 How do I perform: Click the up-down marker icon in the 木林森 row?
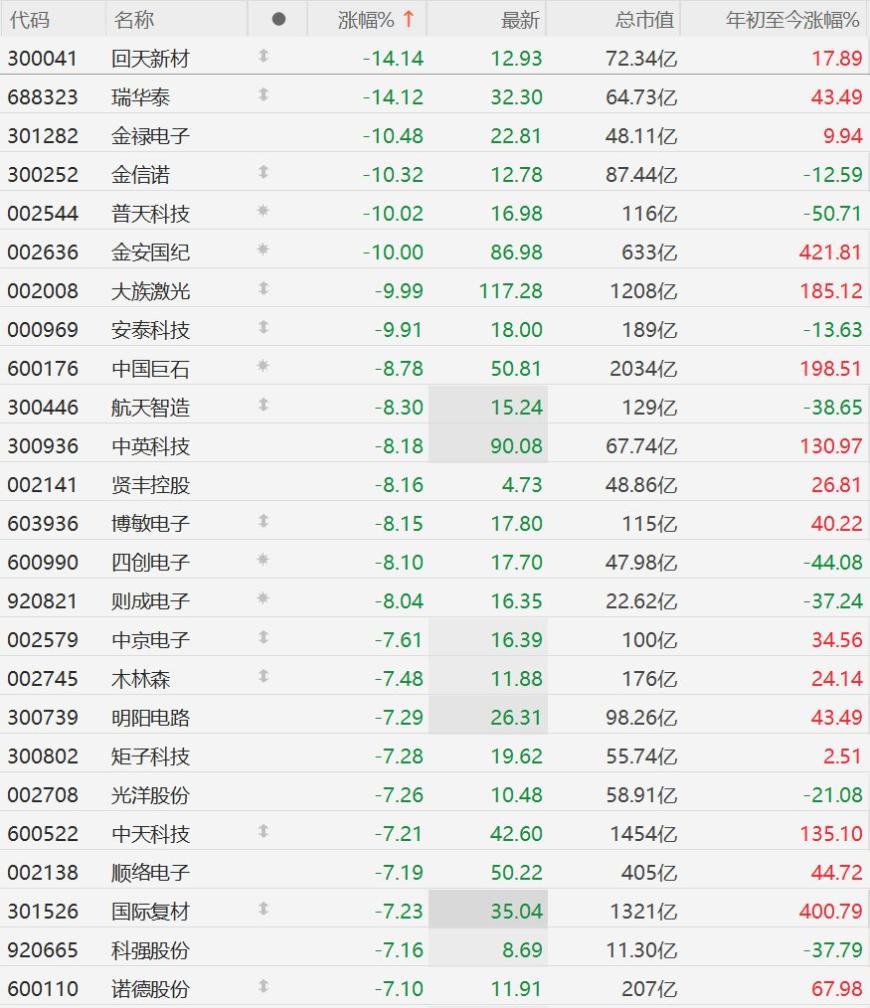[x=263, y=676]
